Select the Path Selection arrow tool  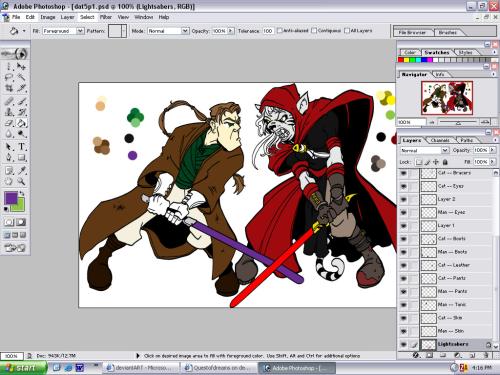click(x=9, y=147)
